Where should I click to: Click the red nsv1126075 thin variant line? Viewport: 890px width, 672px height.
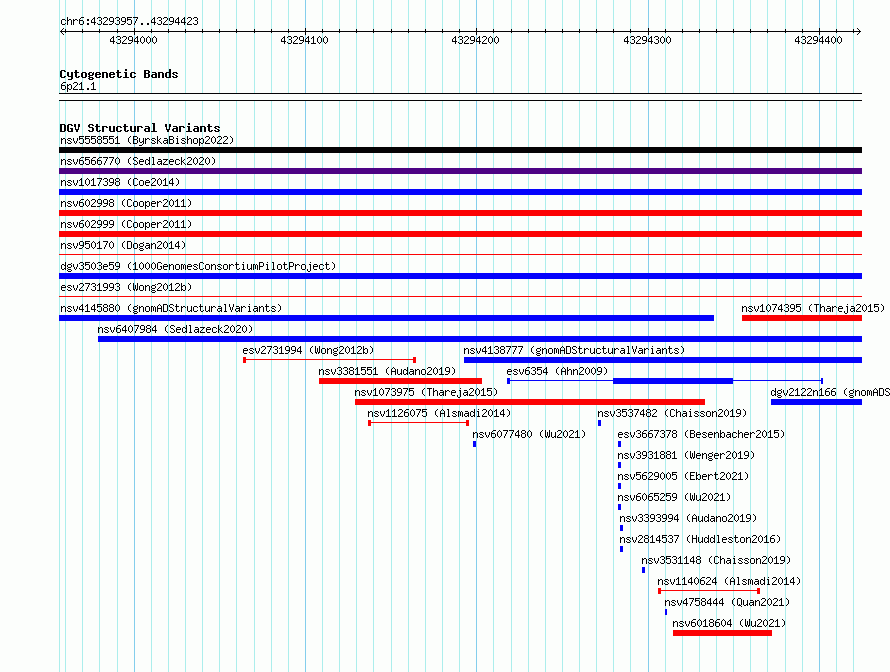418,423
